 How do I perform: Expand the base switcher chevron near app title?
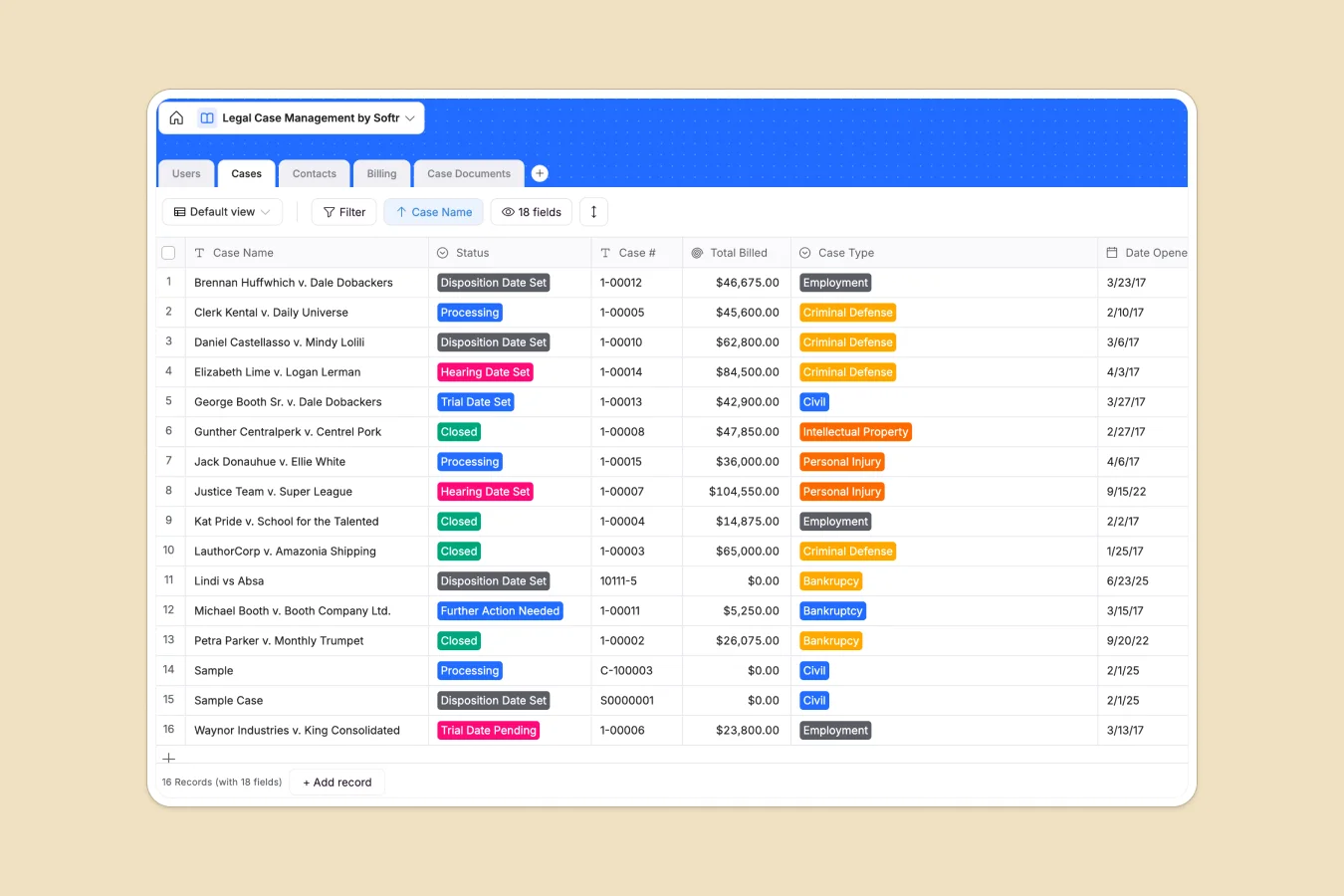(x=410, y=117)
